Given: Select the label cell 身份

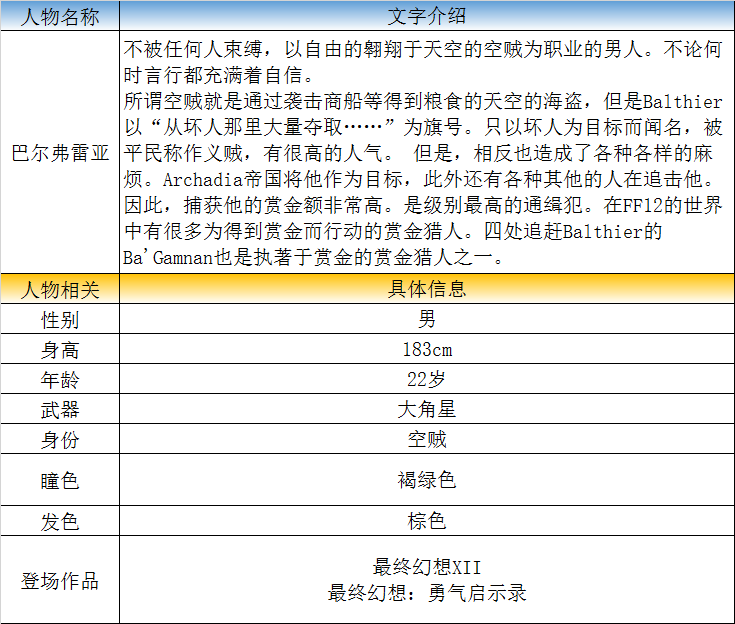Looking at the screenshot, I should coord(60,439).
